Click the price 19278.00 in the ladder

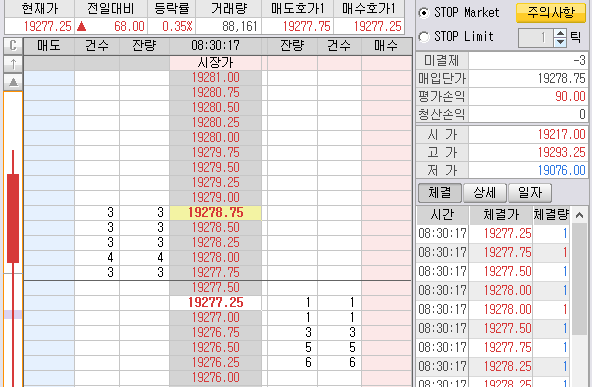pos(215,257)
